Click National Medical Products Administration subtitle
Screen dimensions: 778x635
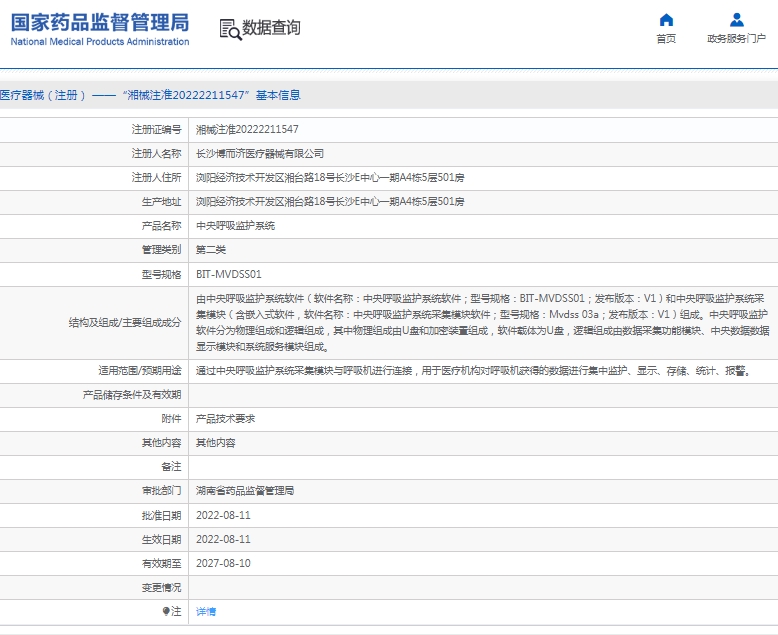[x=100, y=42]
